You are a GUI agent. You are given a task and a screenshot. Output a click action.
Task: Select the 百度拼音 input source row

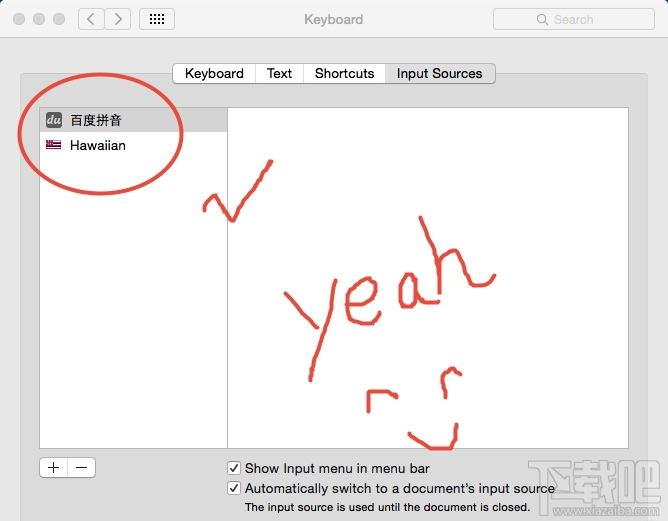point(133,120)
